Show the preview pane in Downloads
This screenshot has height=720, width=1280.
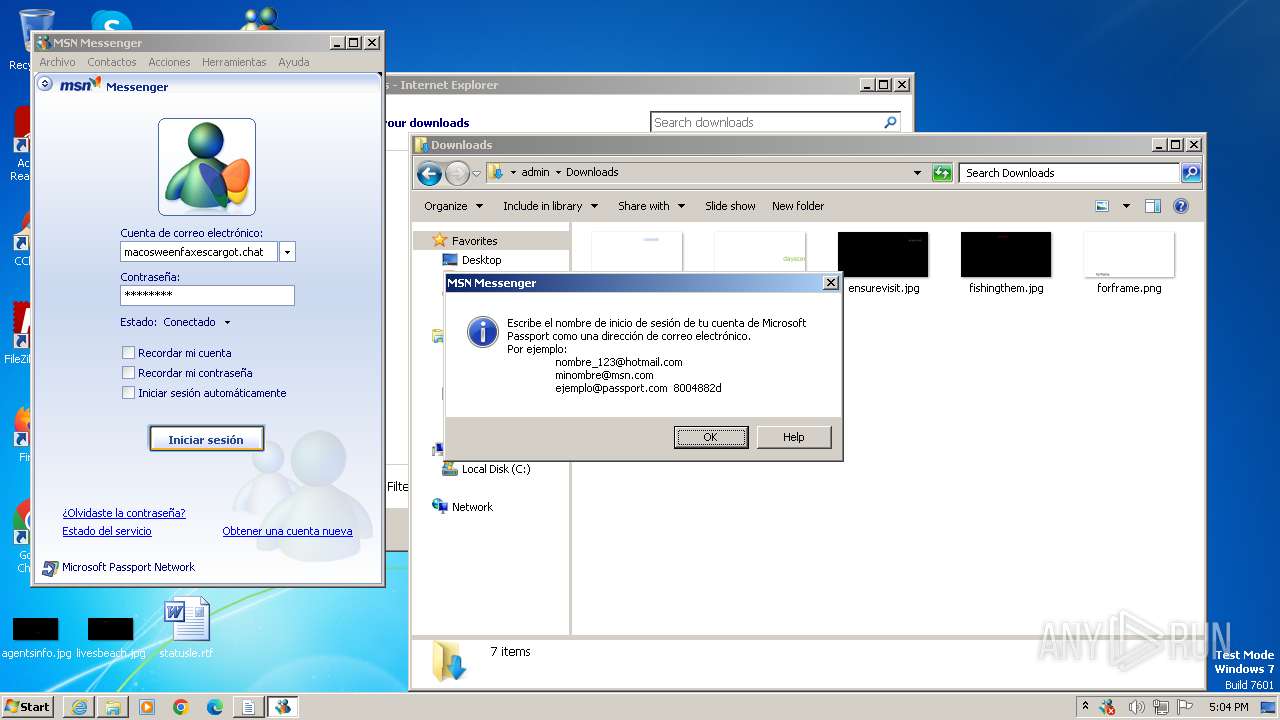(1152, 206)
